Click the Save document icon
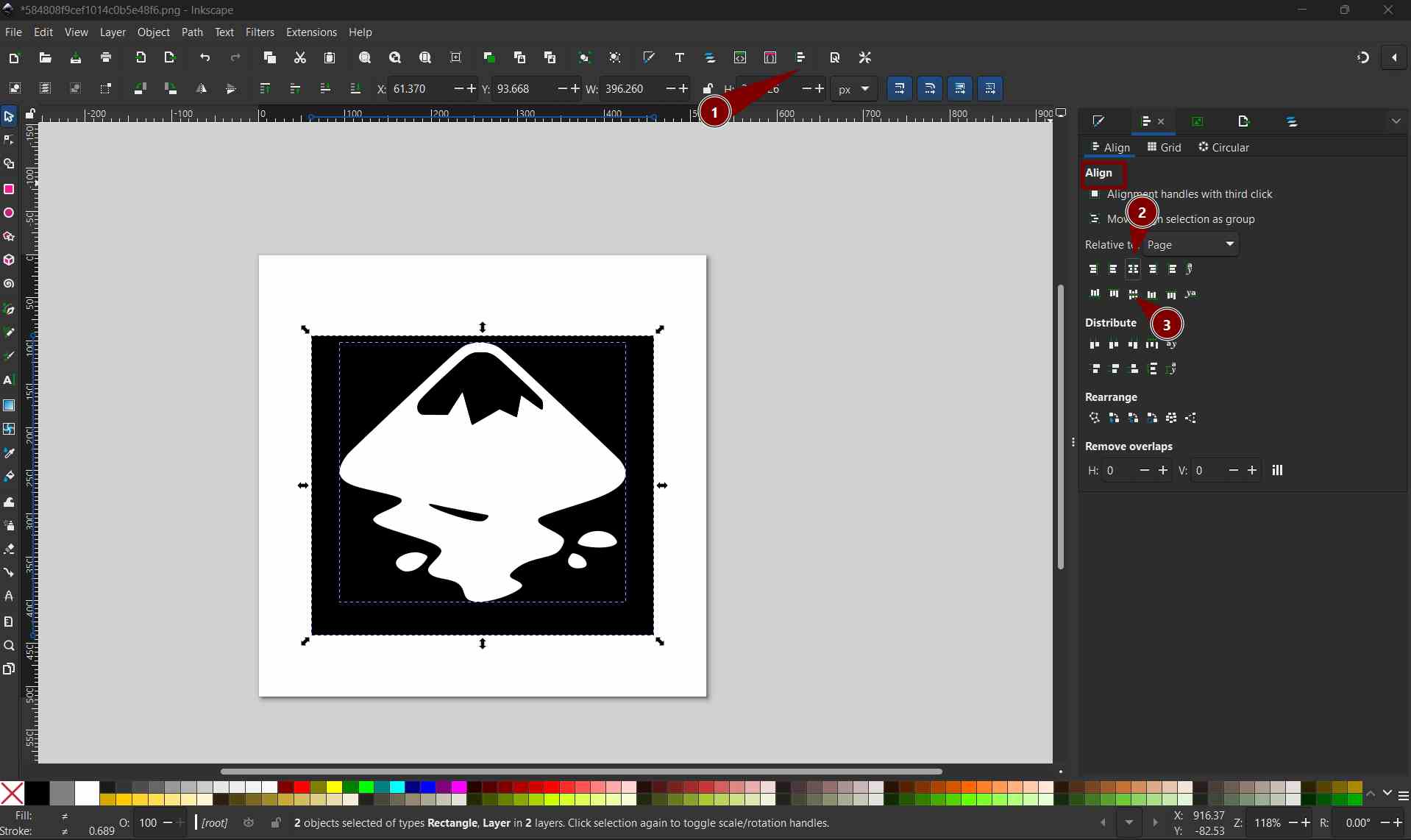 click(76, 57)
